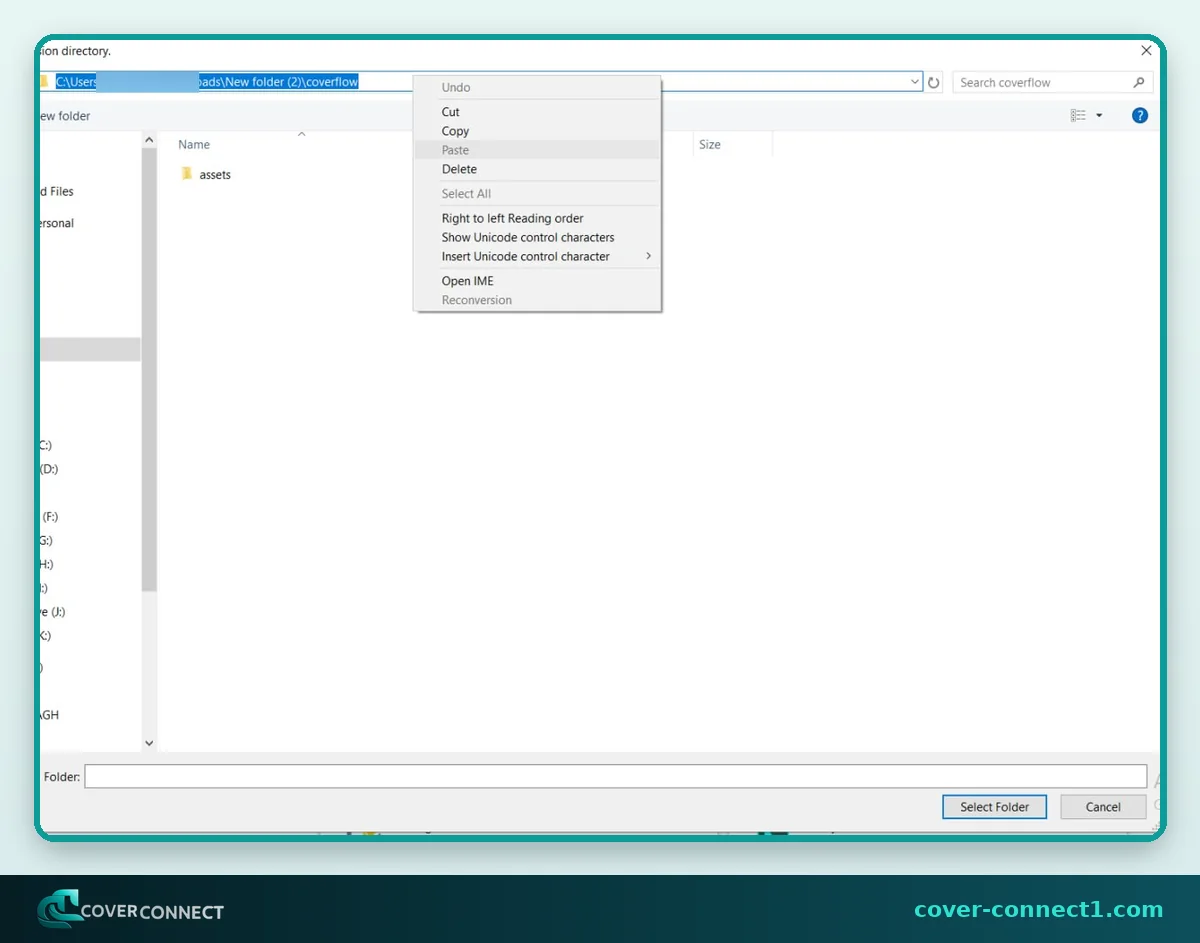Select the assets folder name
This screenshot has width=1200, height=943.
click(215, 175)
